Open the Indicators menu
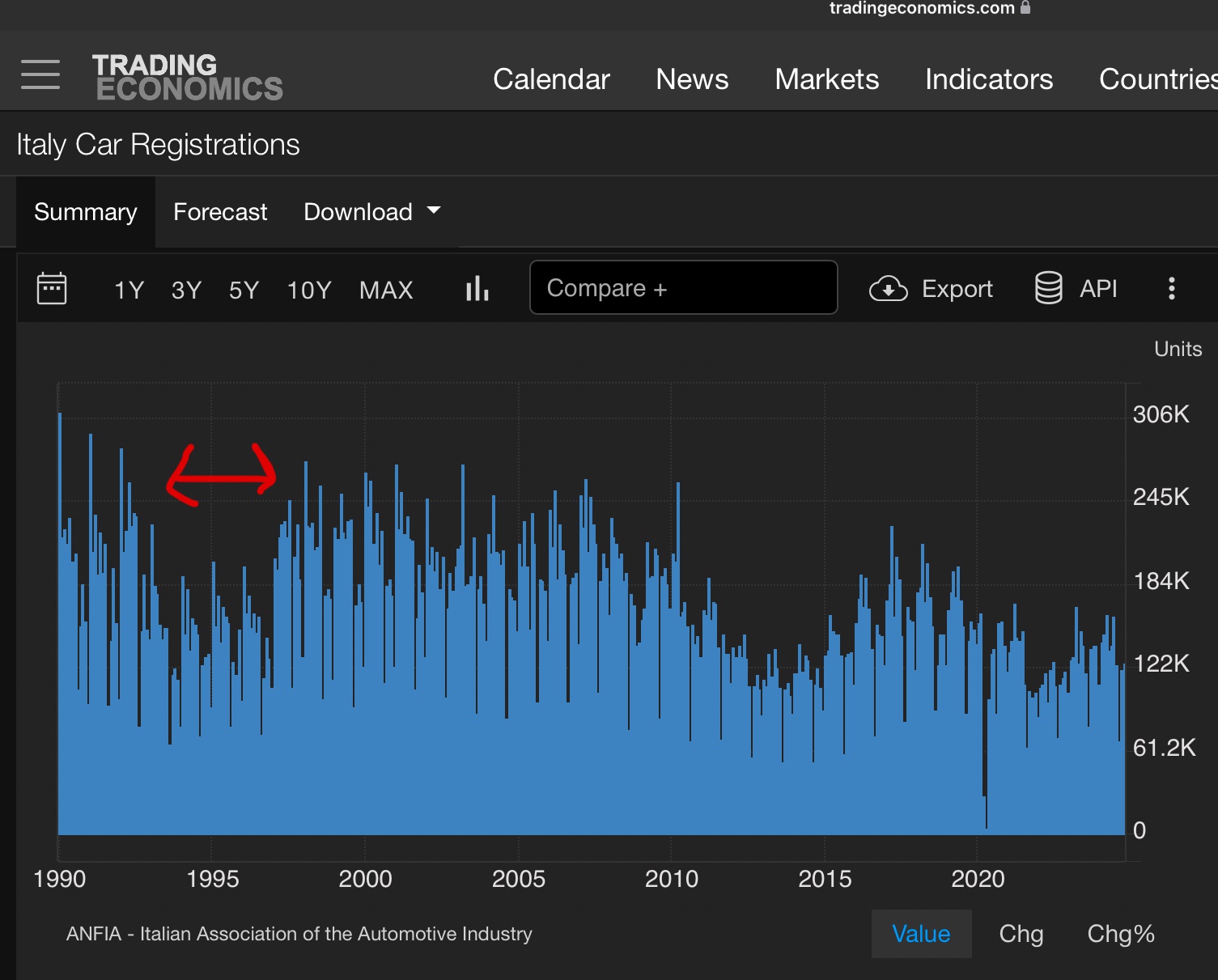The image size is (1218, 980). [988, 79]
